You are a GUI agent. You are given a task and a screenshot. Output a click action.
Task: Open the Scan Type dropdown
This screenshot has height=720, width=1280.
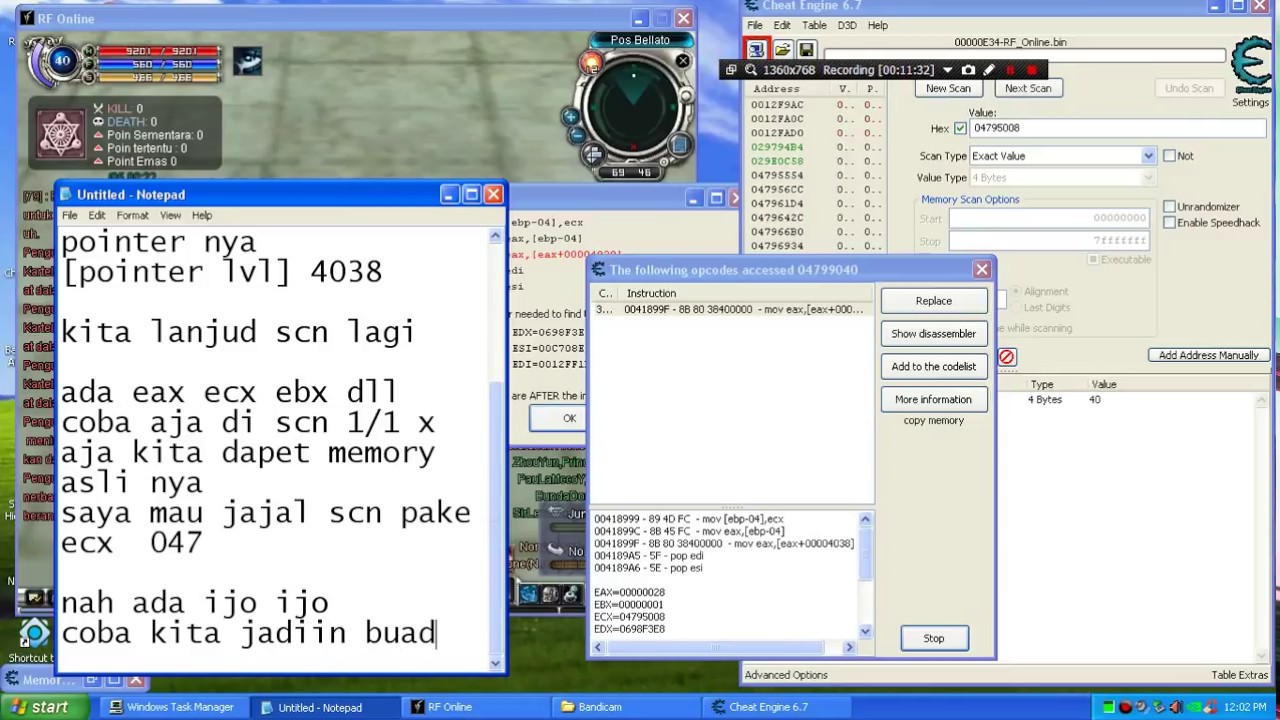(x=1148, y=156)
